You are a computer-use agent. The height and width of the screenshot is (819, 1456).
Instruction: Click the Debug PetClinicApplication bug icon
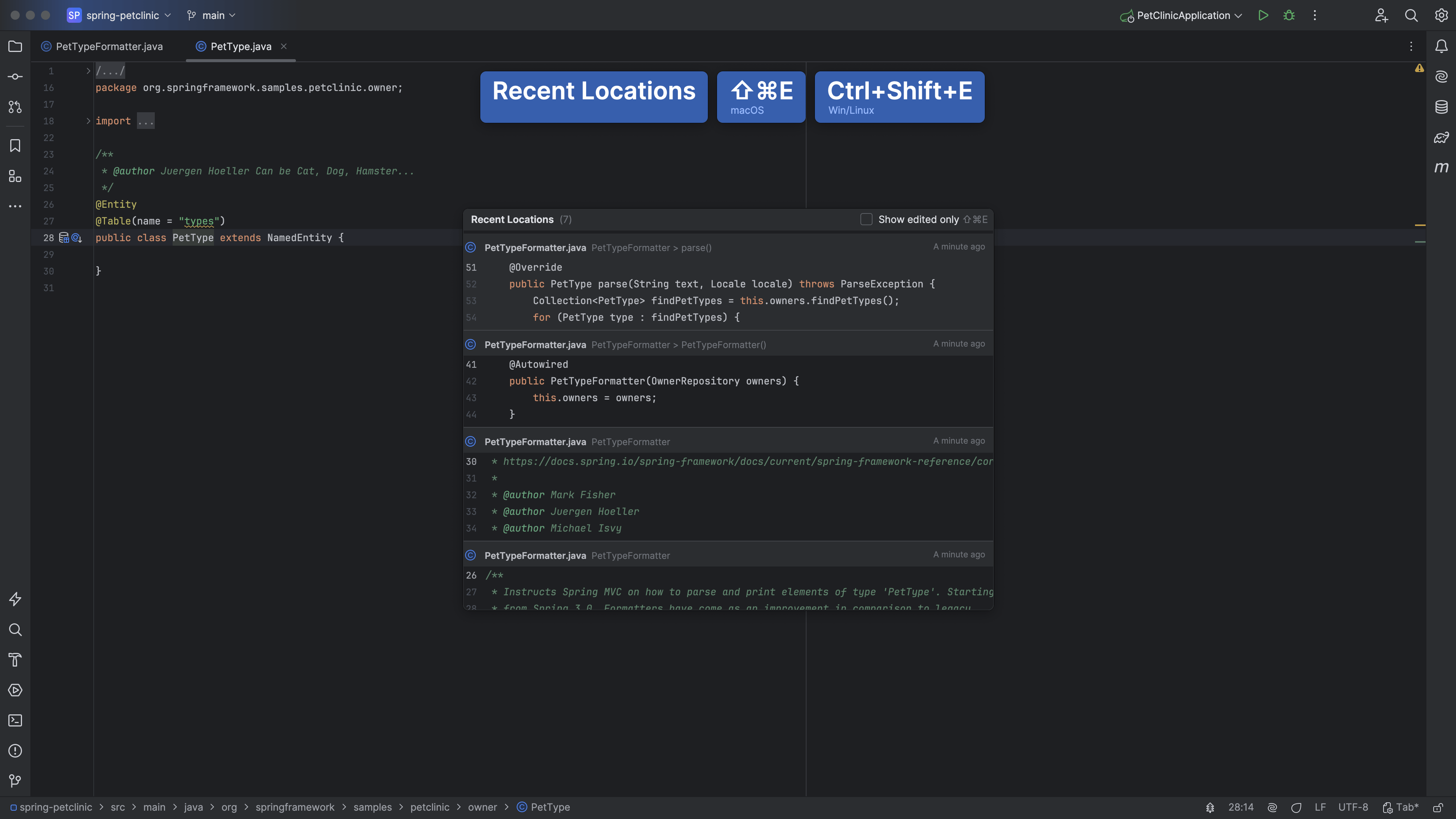point(1289,15)
